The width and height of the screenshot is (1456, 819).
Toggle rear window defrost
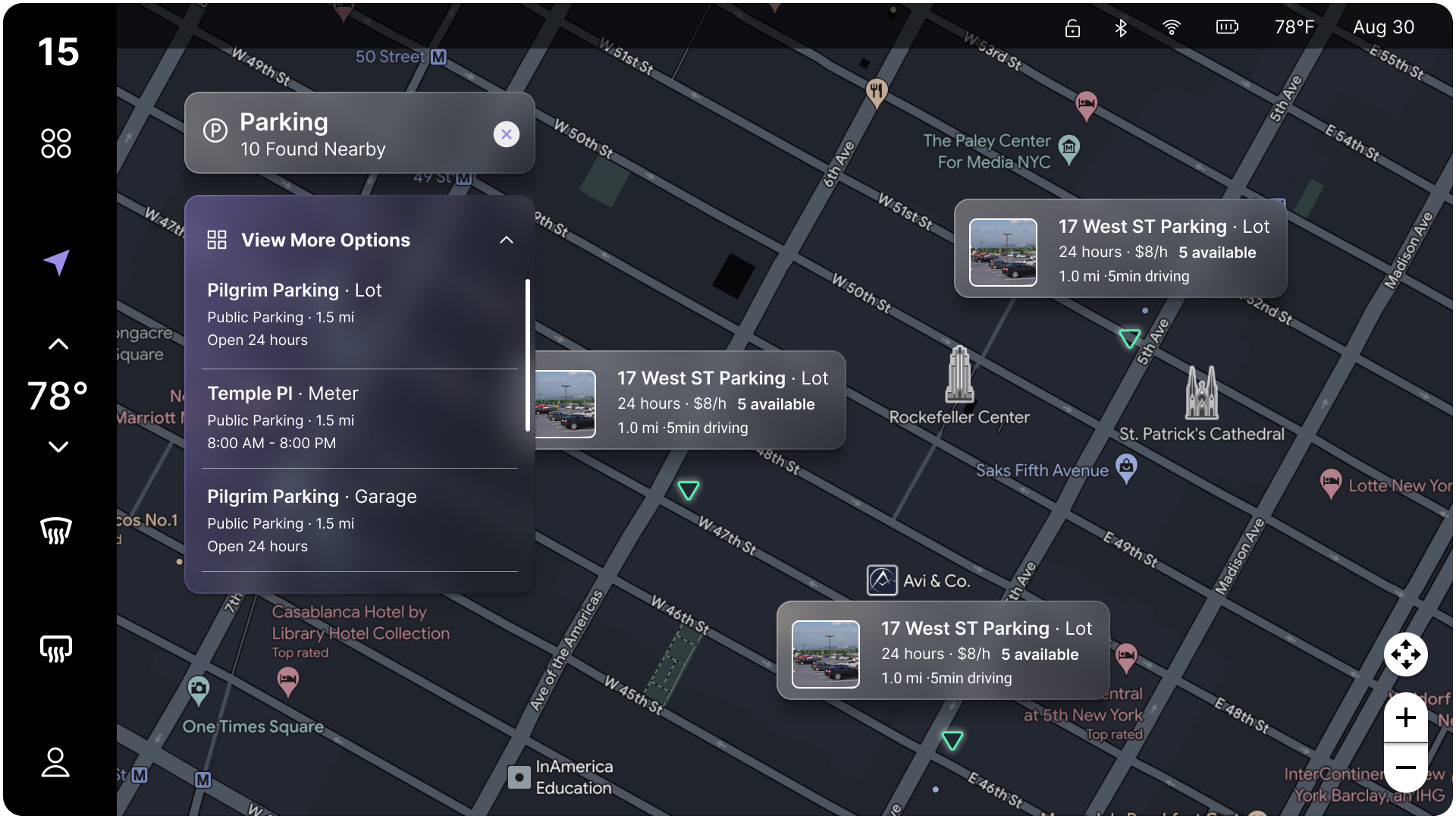56,649
